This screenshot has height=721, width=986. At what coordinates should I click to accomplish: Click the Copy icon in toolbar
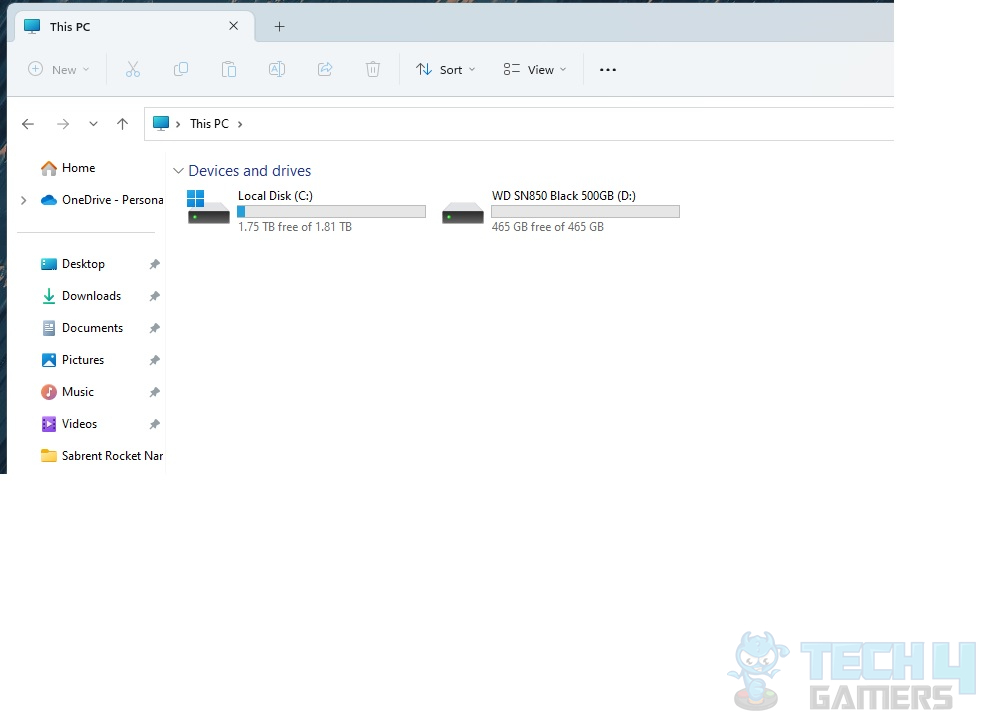(x=180, y=69)
